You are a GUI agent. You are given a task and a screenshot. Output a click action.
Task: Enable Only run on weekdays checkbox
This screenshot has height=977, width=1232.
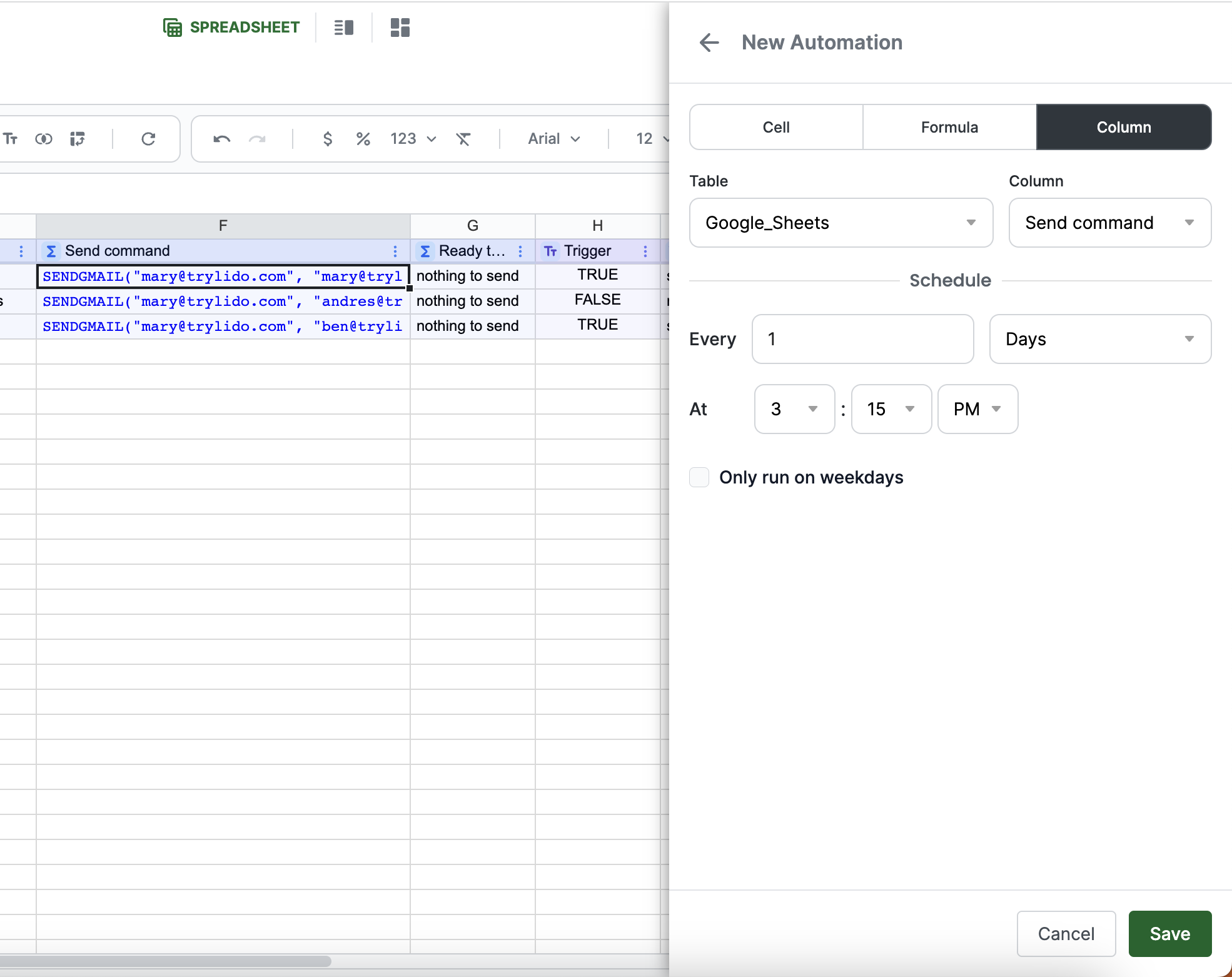click(699, 477)
